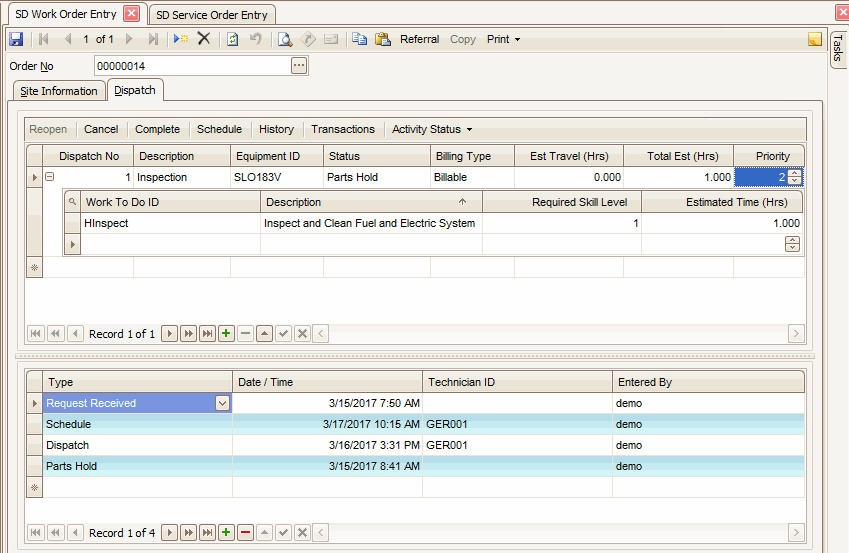
Task: Click the print preview magnifier icon
Action: 285,39
